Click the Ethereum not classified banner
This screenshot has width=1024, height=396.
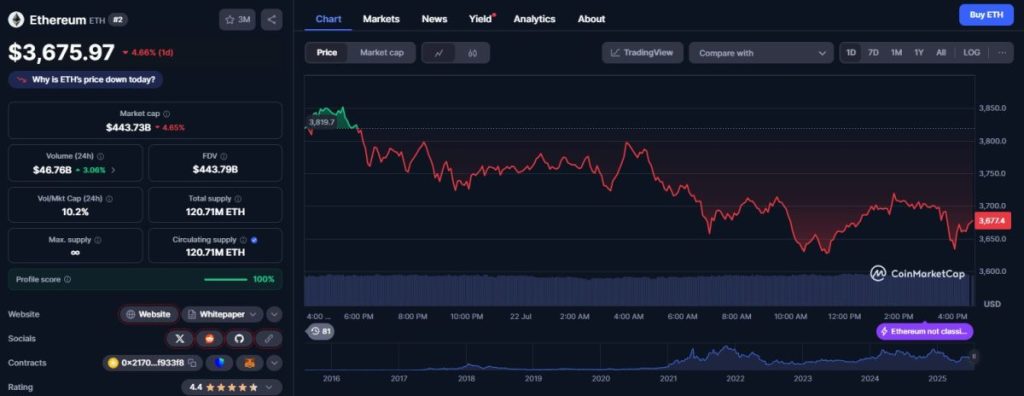pyautogui.click(x=925, y=332)
